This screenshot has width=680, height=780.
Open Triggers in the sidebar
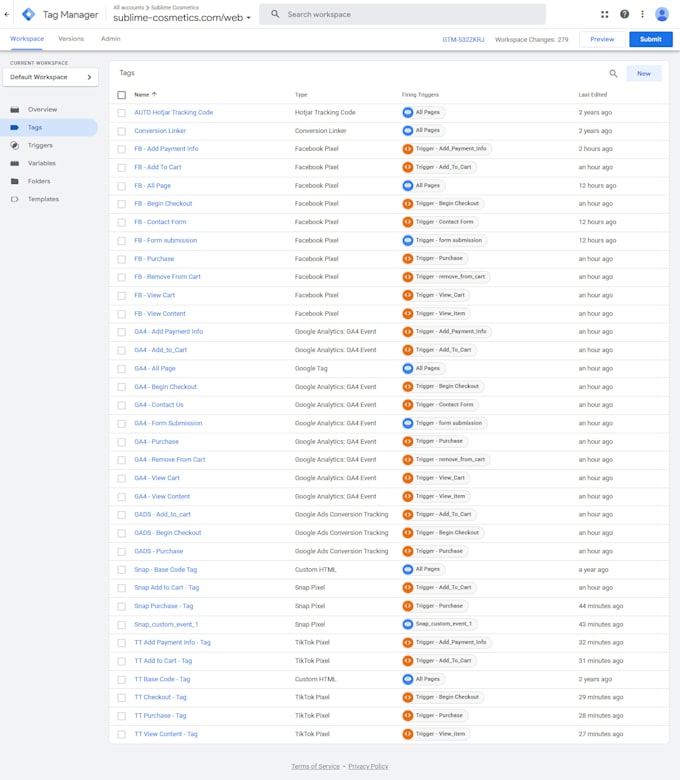tap(40, 145)
